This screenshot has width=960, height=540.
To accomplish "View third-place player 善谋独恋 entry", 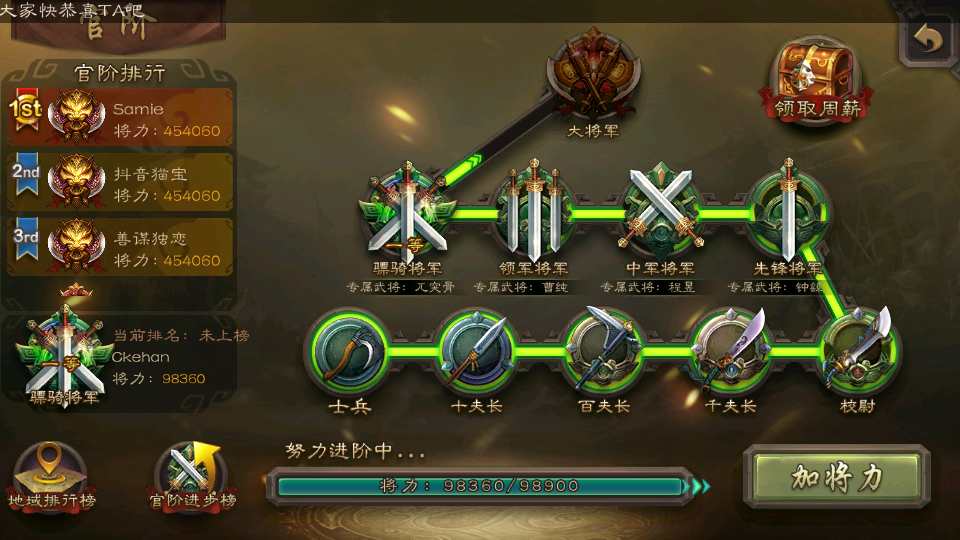I will [120, 247].
